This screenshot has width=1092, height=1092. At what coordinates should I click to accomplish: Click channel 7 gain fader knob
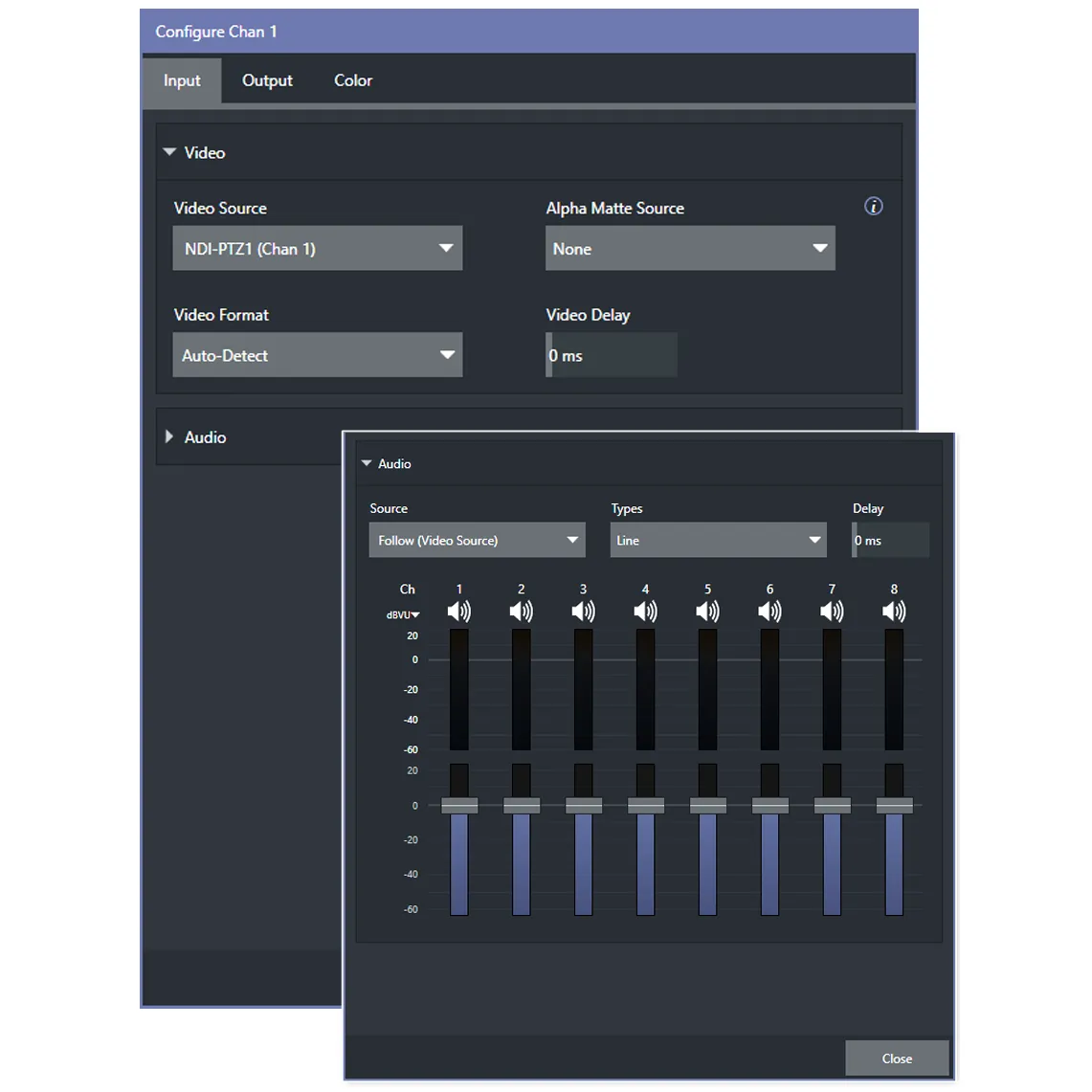pyautogui.click(x=833, y=805)
